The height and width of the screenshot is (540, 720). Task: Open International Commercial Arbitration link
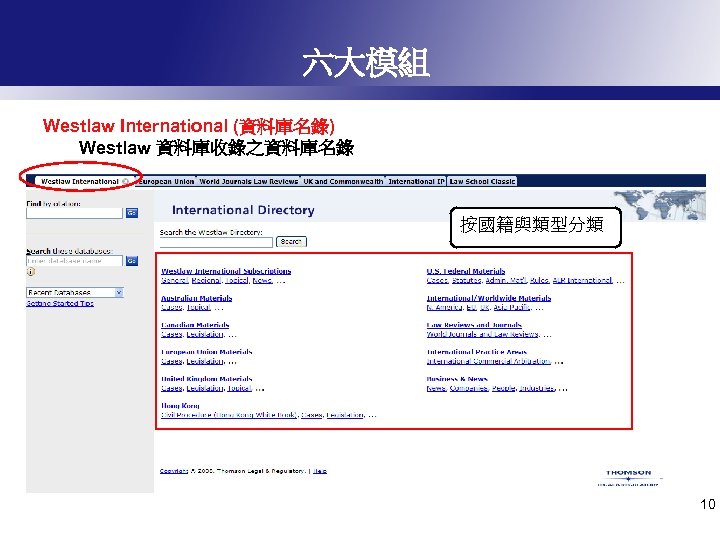coord(489,361)
